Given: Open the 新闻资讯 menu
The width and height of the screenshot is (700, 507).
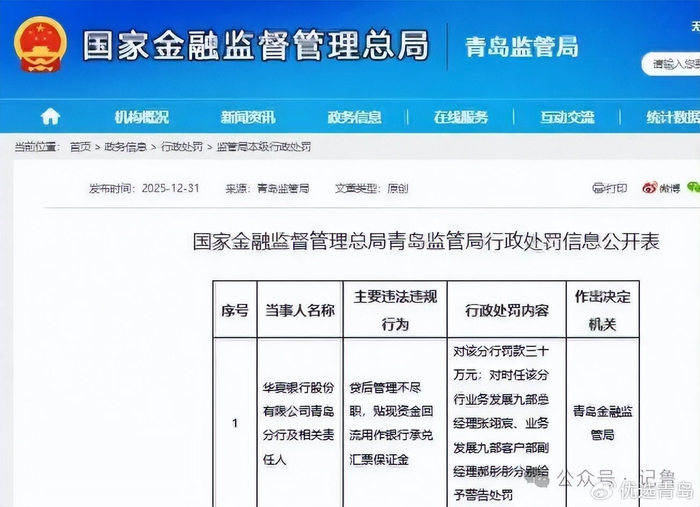Looking at the screenshot, I should pos(248,117).
